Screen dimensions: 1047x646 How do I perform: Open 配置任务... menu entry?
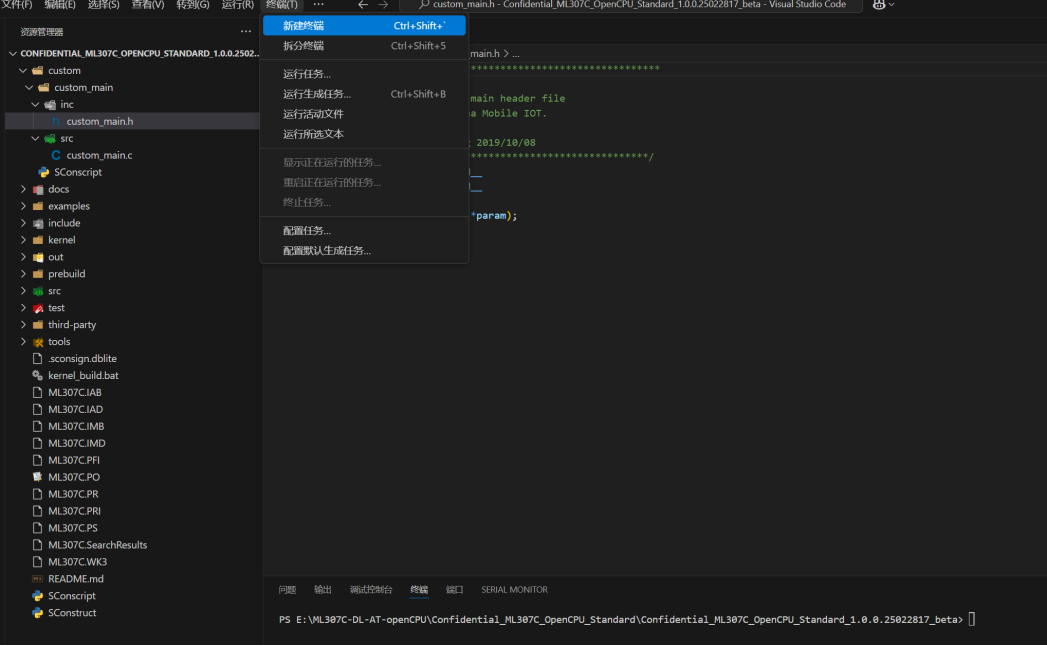tap(364, 230)
